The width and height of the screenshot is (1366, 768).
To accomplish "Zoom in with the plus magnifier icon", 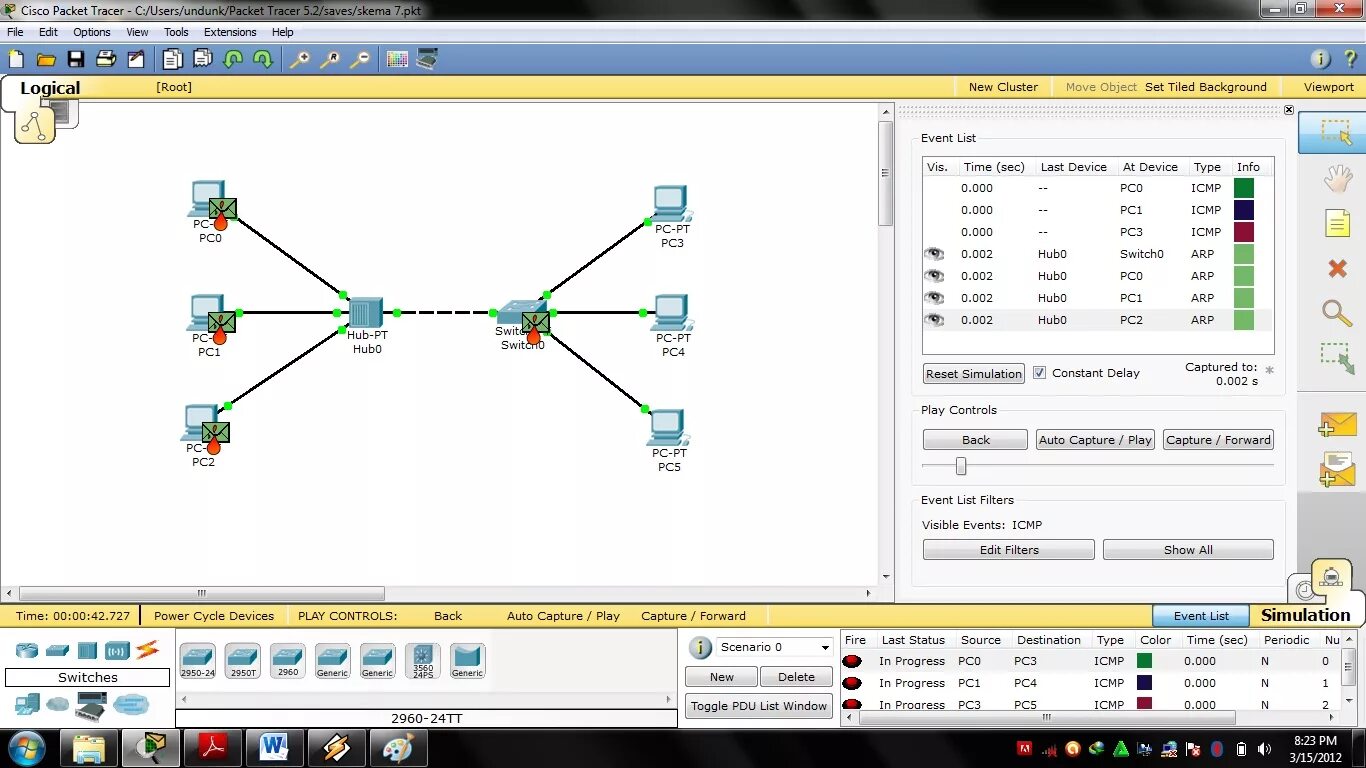I will pyautogui.click(x=299, y=59).
